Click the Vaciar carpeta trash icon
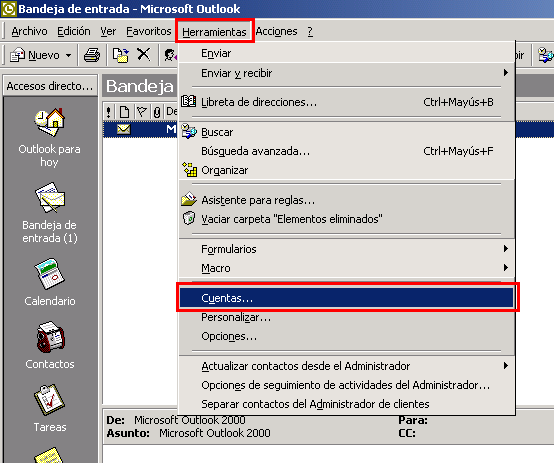The width and height of the screenshot is (554, 463). click(x=189, y=218)
